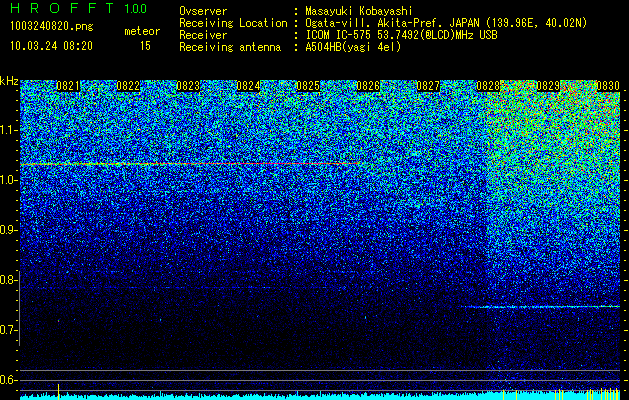The image size is (629, 400).
Task: Click the 0.7 kHz axis label
Action: pos(7,330)
